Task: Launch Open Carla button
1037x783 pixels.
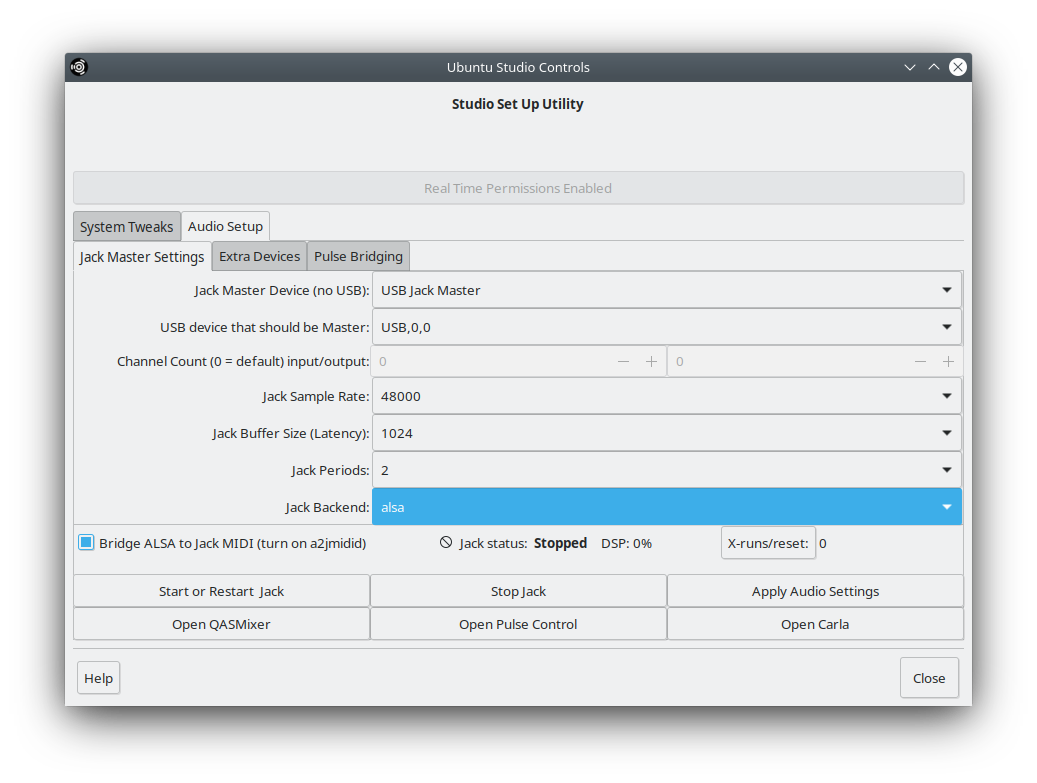Action: tap(815, 624)
